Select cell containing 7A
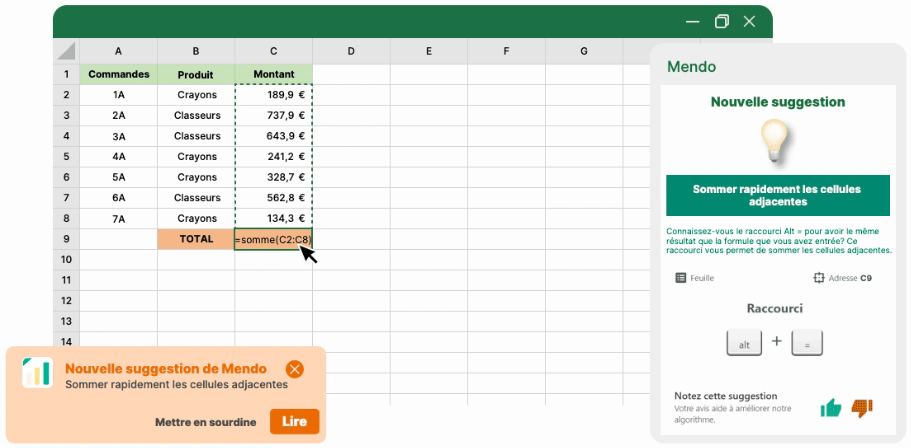The height and width of the screenshot is (448, 911). coord(119,218)
